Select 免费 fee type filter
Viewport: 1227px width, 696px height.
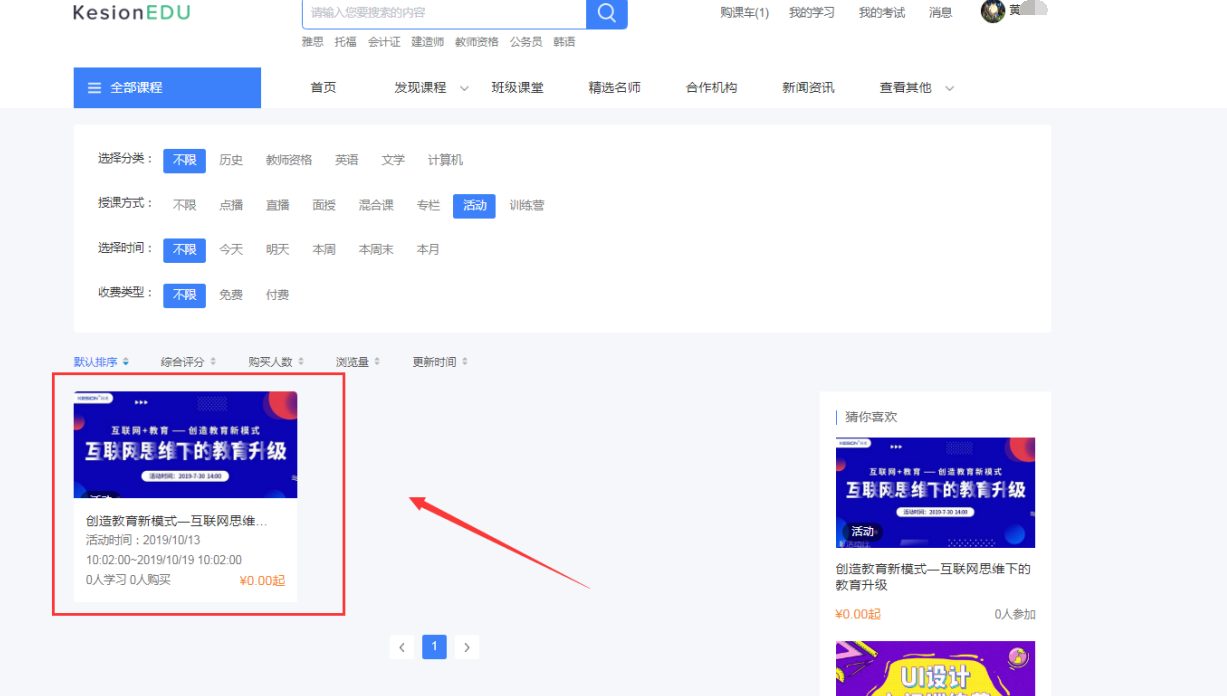[x=231, y=295]
